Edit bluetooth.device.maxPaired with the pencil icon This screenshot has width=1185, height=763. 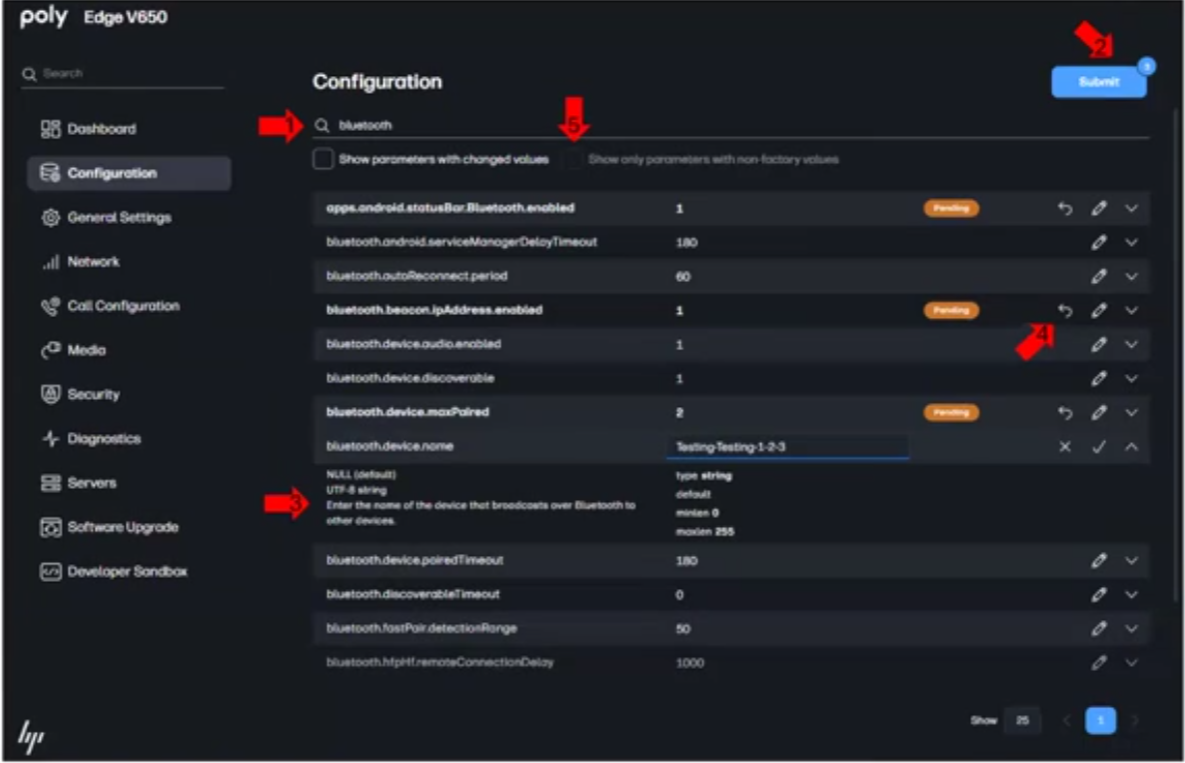(1099, 412)
